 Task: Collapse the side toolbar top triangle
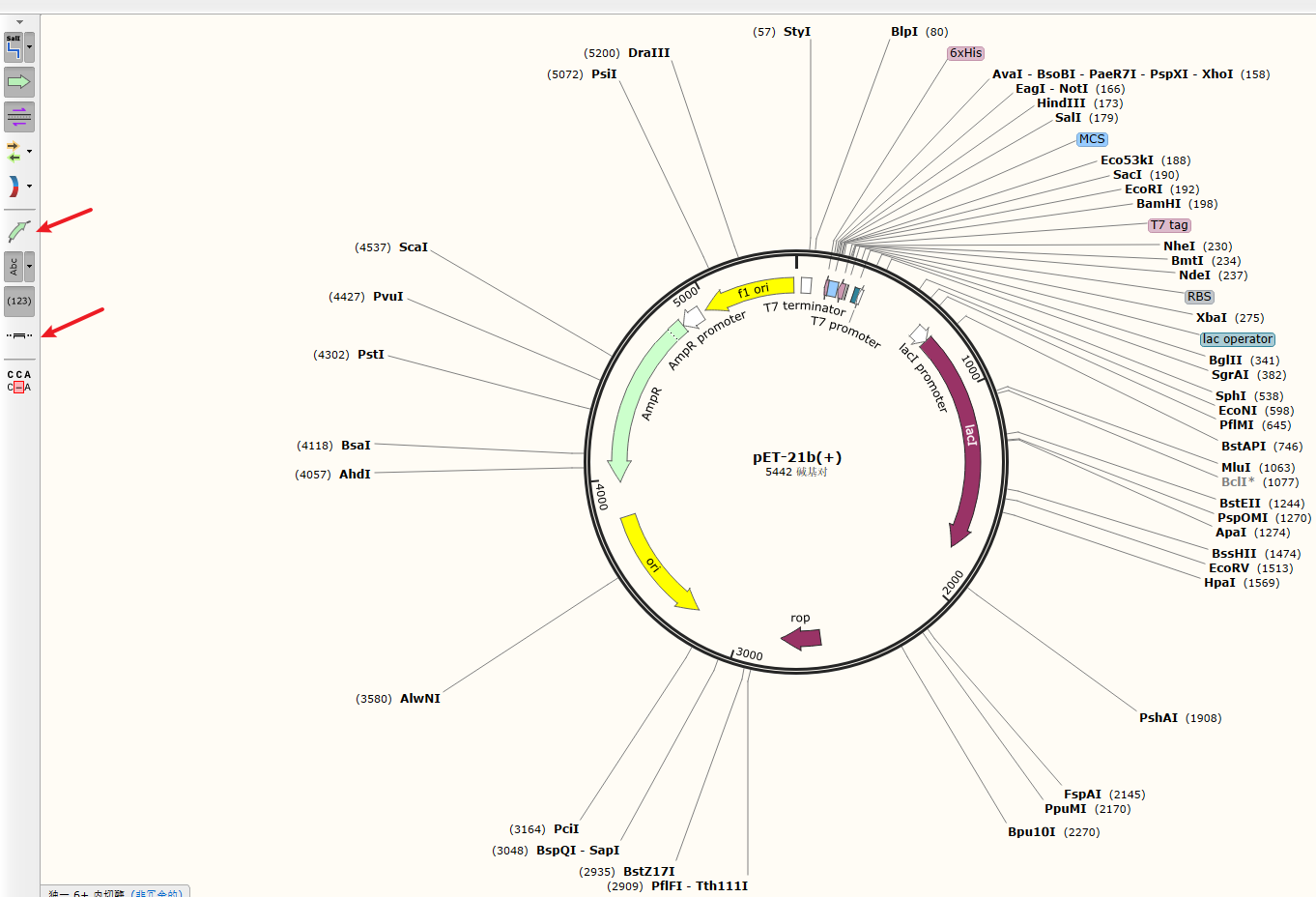coord(19,22)
